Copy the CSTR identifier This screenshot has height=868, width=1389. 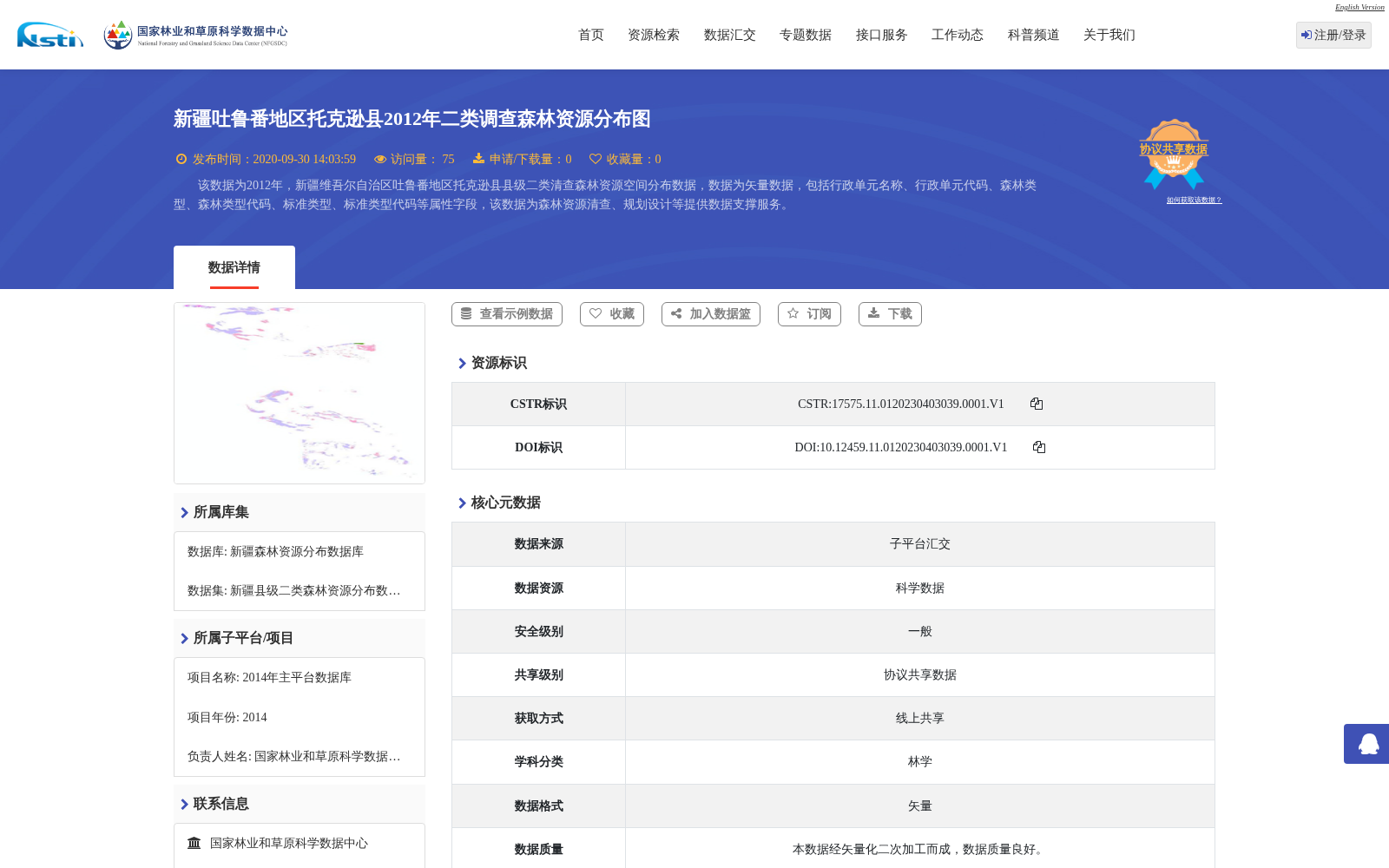(x=1037, y=404)
